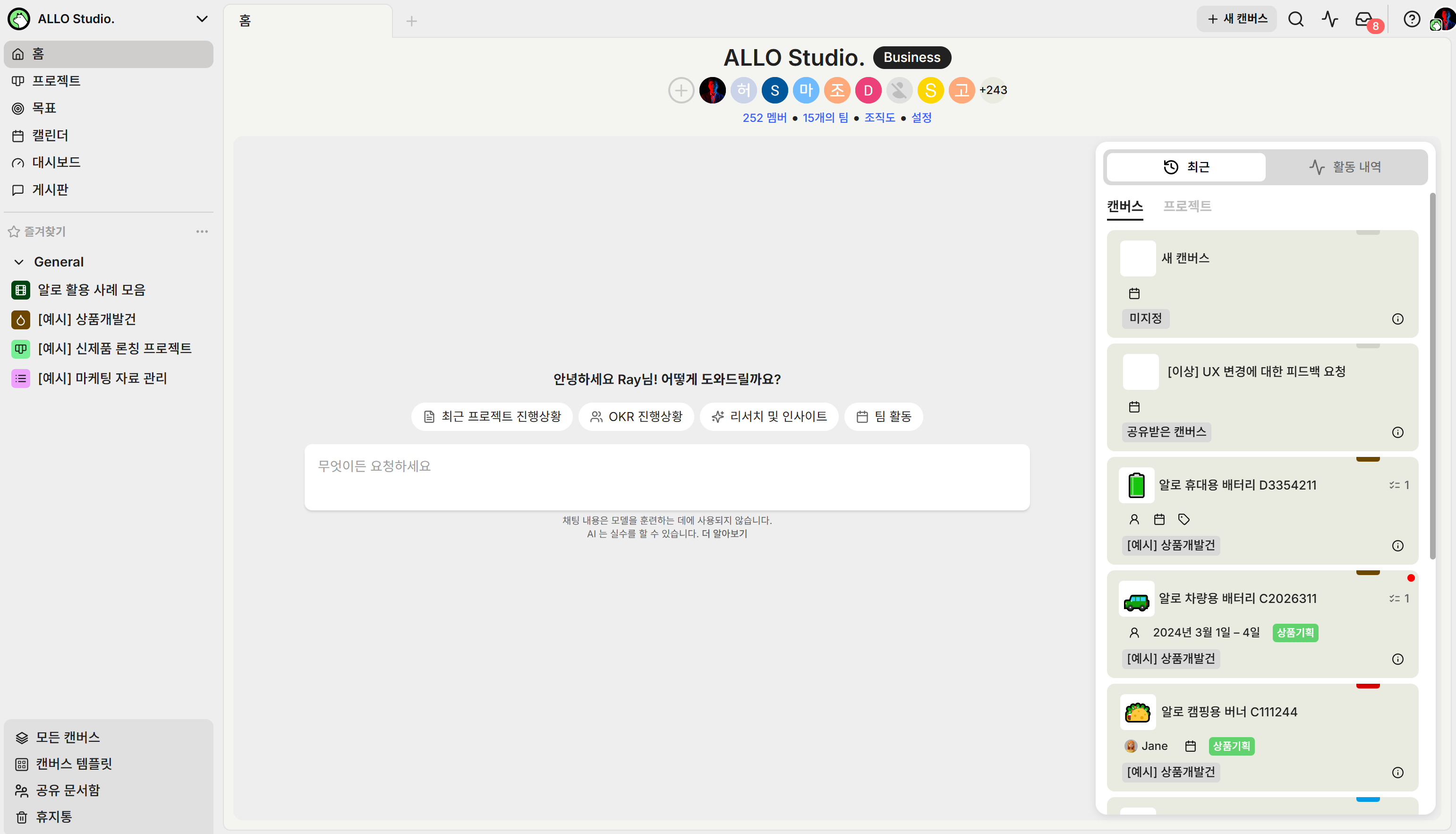Click the recent panel scrollbar

tap(1432, 376)
